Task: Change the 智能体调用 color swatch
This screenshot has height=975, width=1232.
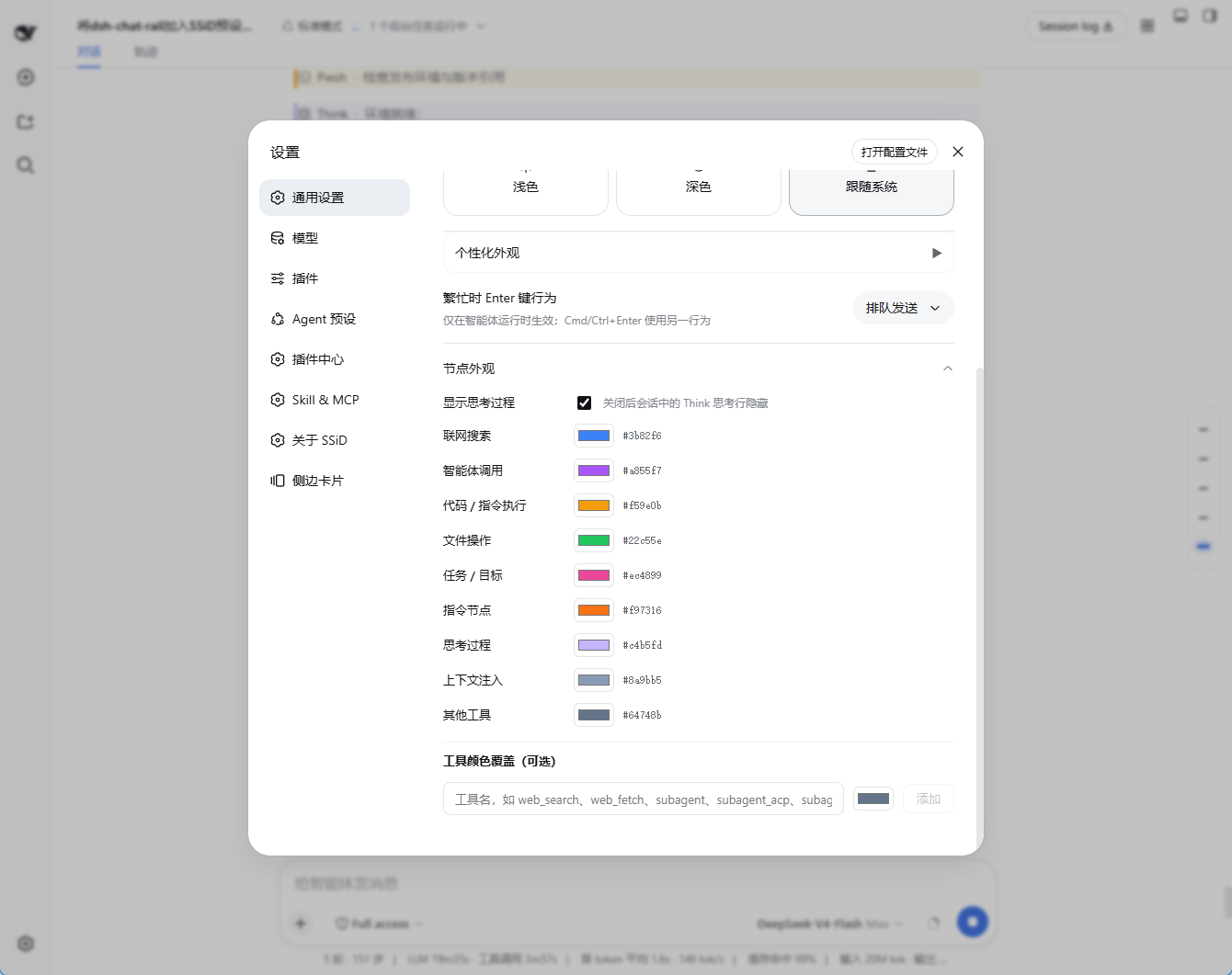Action: tap(594, 470)
